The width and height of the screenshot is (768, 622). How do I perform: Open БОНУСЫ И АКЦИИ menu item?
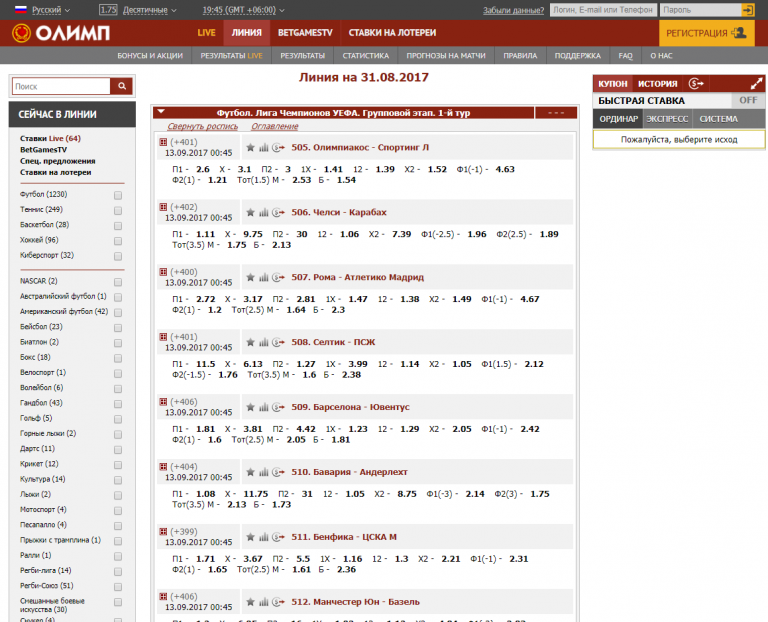(x=150, y=56)
